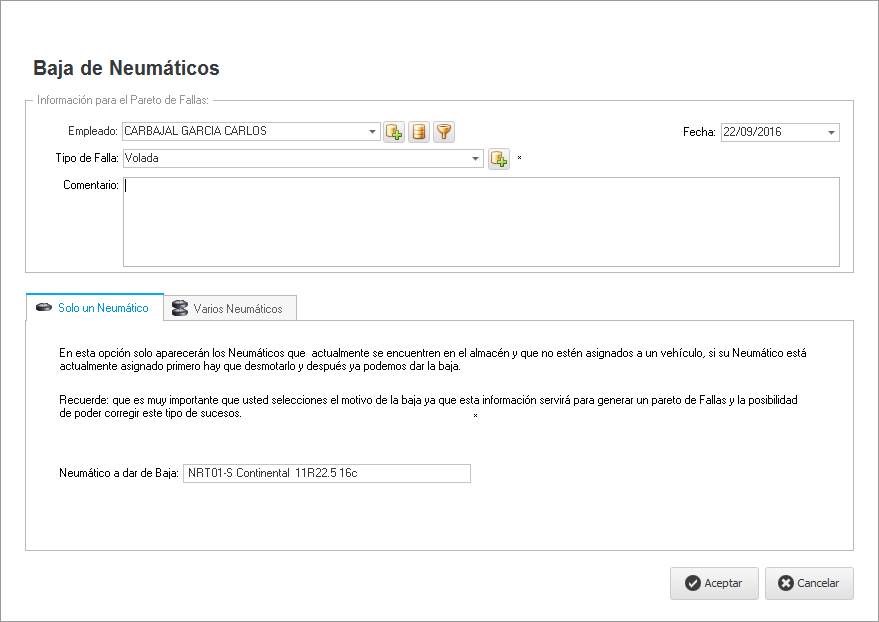This screenshot has height=622, width=879.
Task: Click the X icon on Cancelar
Action: [786, 583]
